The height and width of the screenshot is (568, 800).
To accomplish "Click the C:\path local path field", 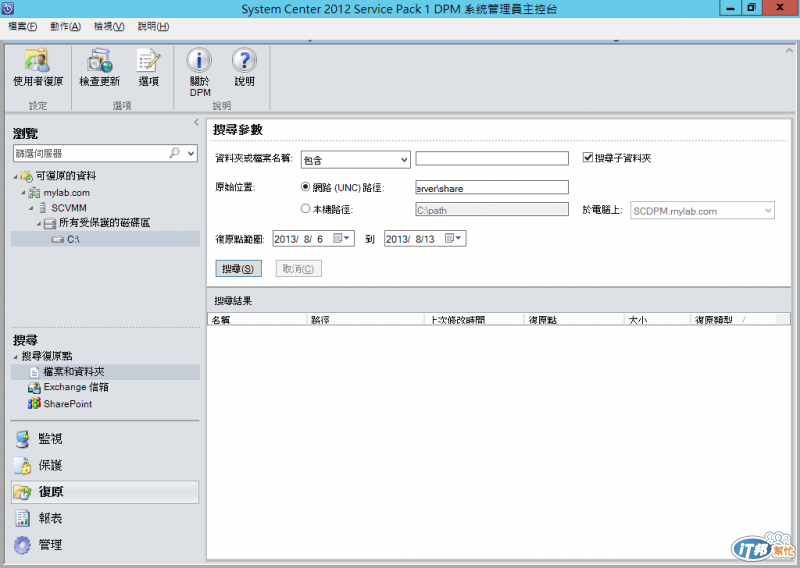I will click(x=492, y=209).
